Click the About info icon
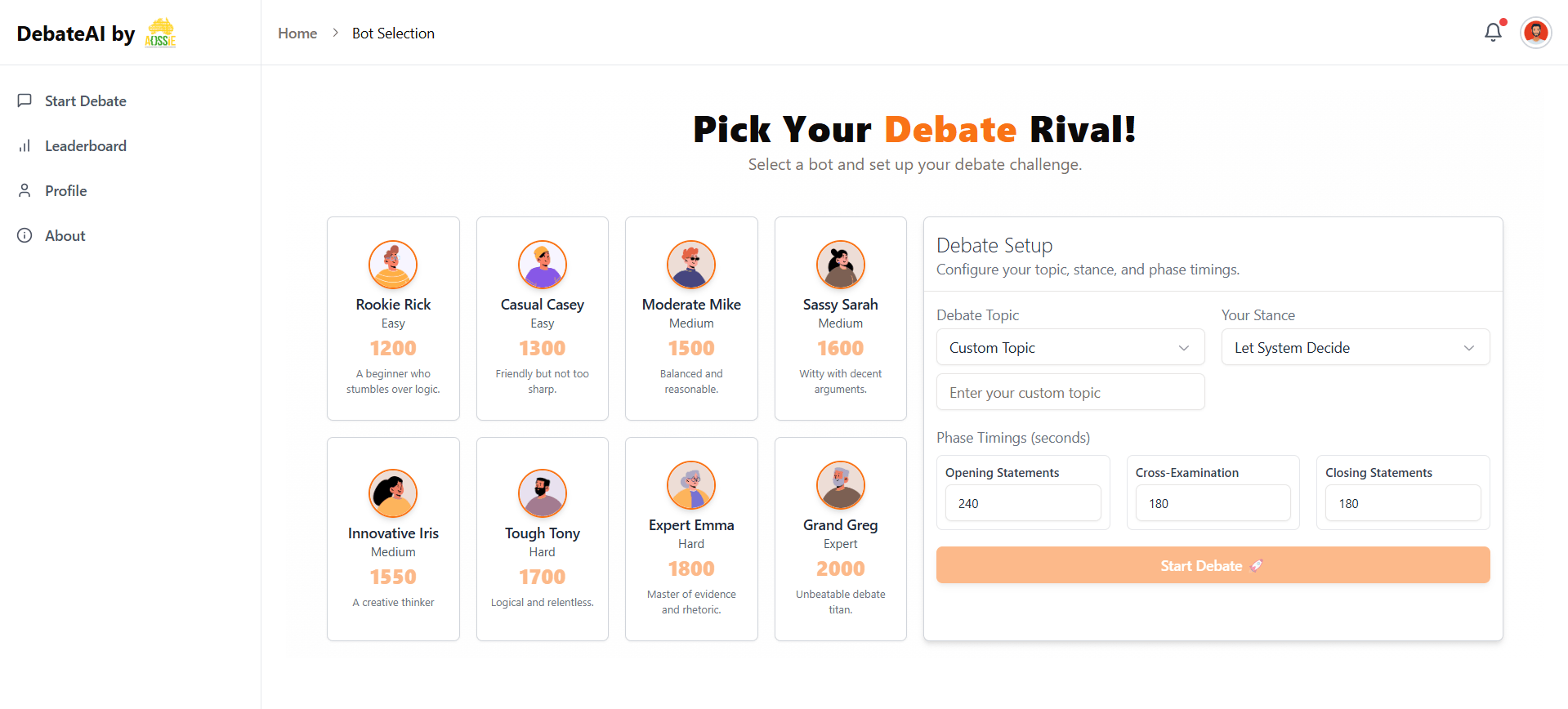The image size is (1568, 709). pyautogui.click(x=25, y=235)
